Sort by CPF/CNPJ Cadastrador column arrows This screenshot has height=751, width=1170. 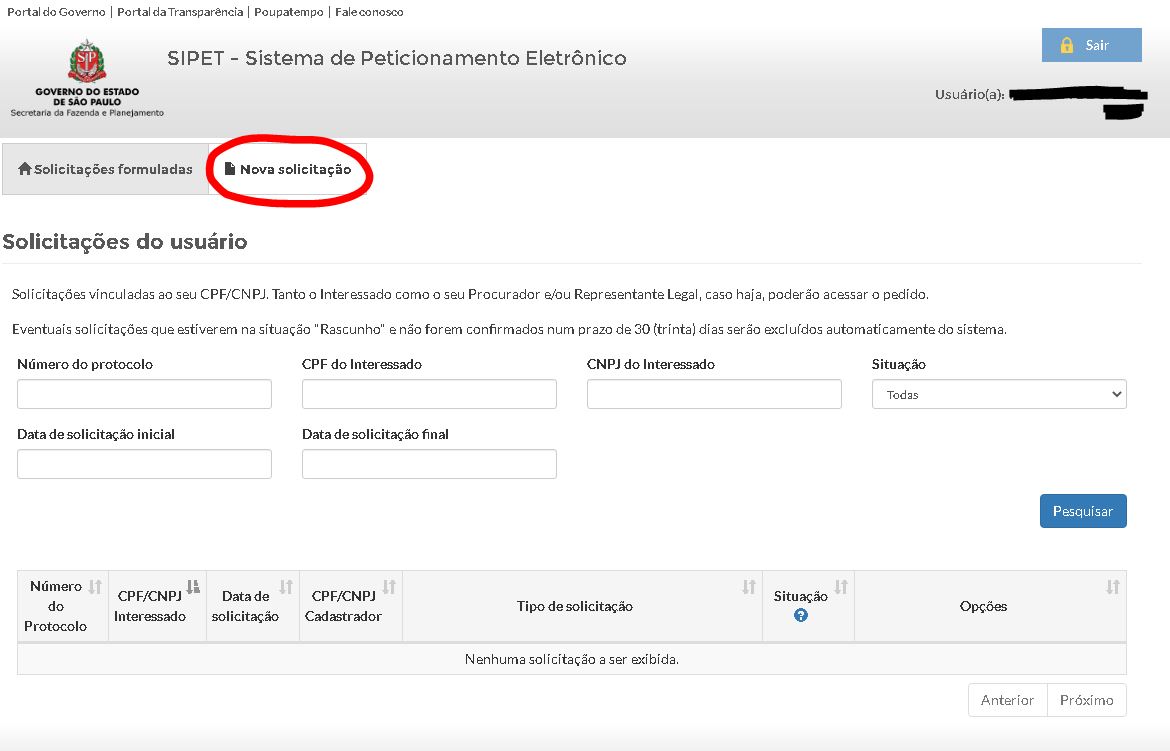point(389,587)
